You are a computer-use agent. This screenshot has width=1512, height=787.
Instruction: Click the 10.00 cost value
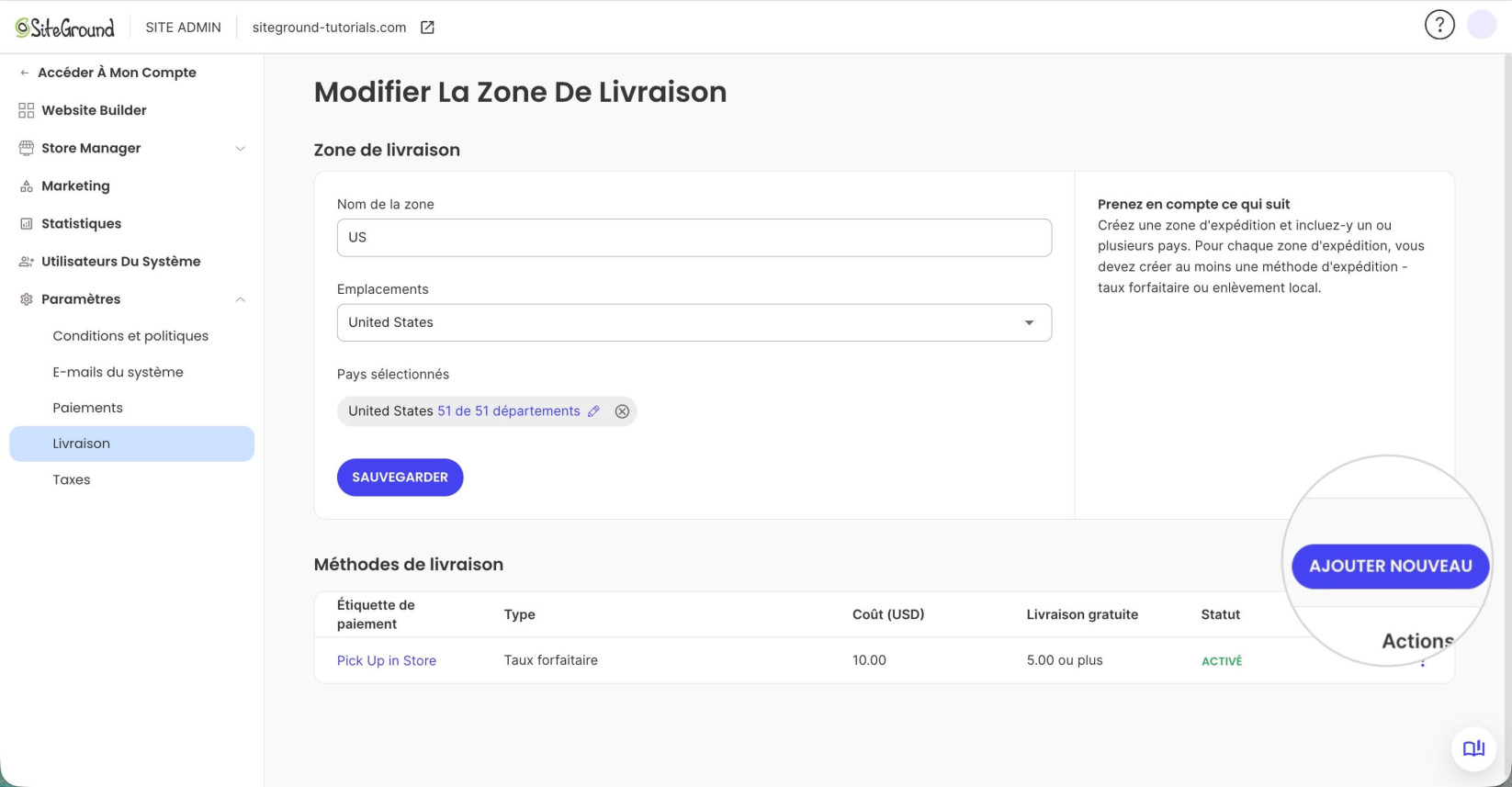point(869,660)
